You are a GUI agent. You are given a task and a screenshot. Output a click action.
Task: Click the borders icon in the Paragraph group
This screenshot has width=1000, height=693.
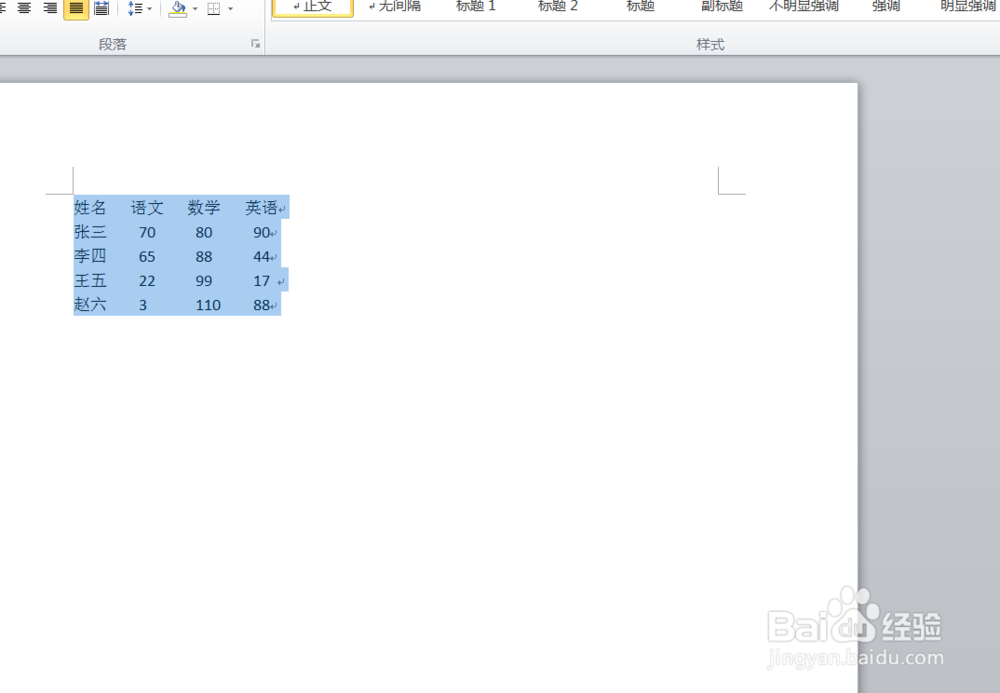click(213, 8)
